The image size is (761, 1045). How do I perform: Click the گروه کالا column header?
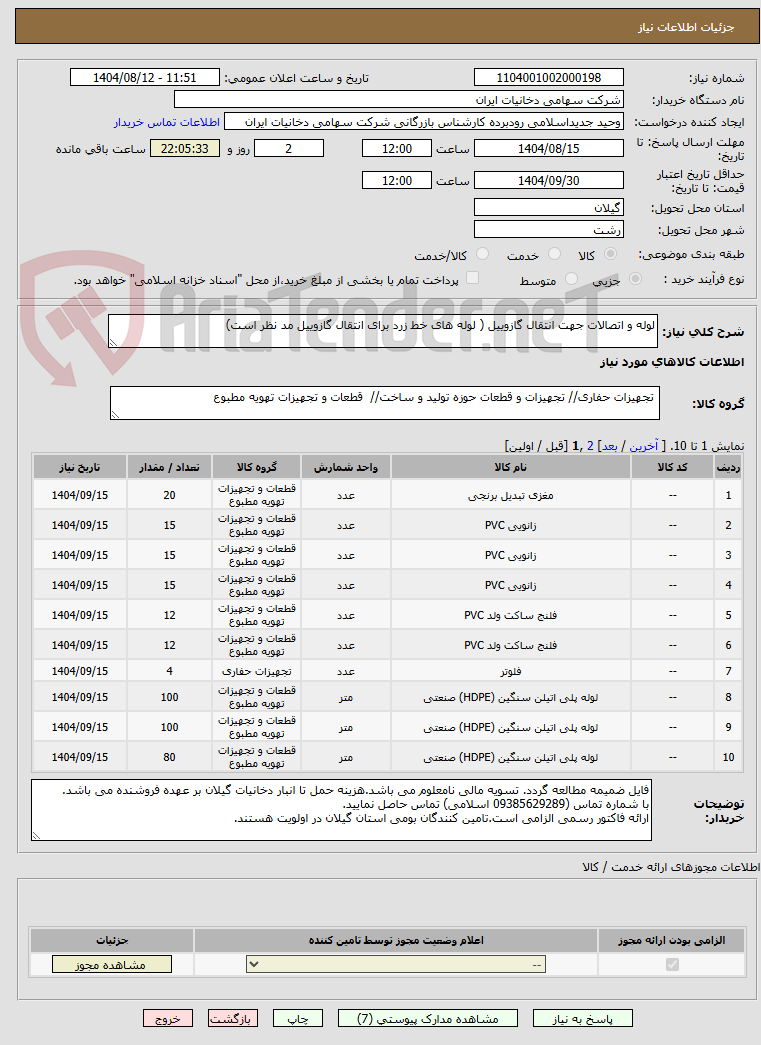point(257,467)
